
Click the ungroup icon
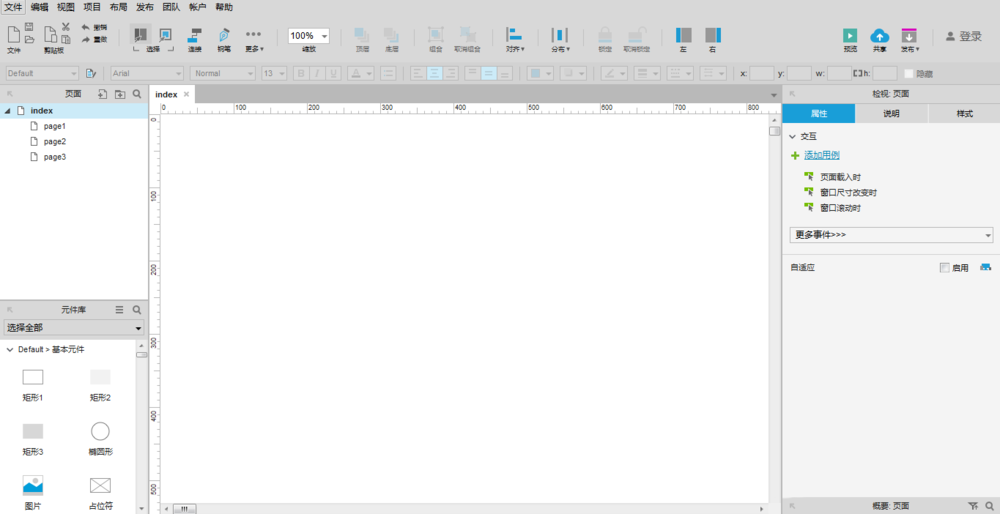pos(467,35)
